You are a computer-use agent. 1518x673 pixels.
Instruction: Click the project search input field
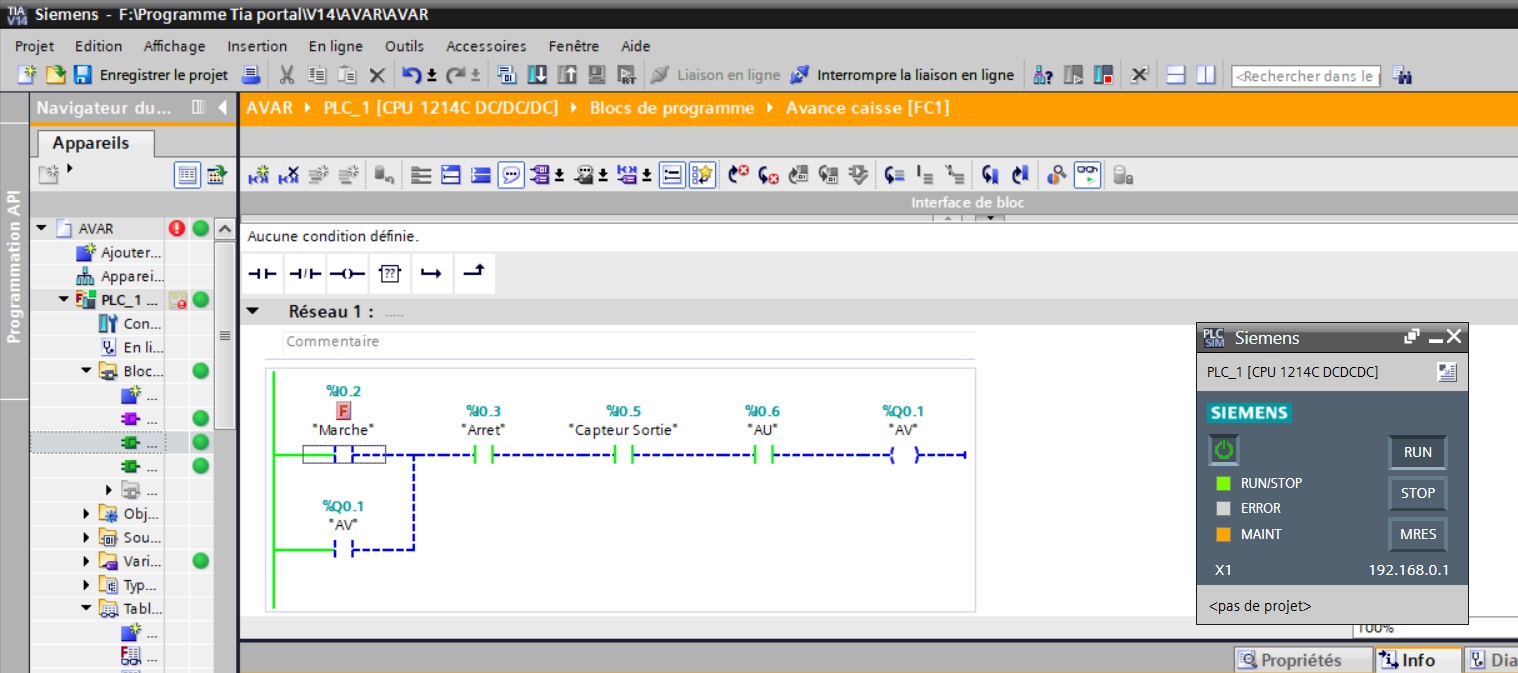(x=1305, y=76)
